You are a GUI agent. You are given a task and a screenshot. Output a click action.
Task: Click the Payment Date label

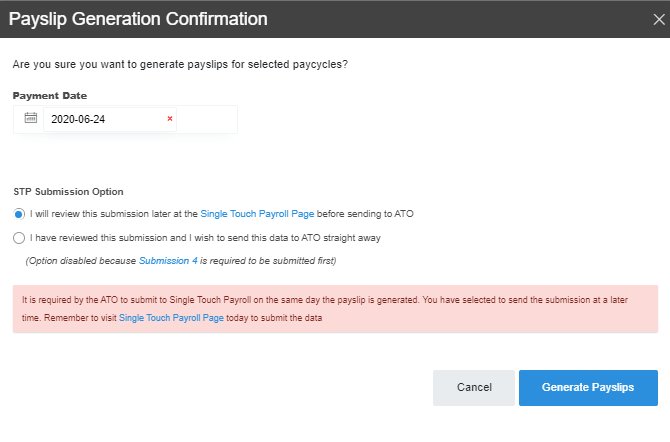click(x=50, y=96)
